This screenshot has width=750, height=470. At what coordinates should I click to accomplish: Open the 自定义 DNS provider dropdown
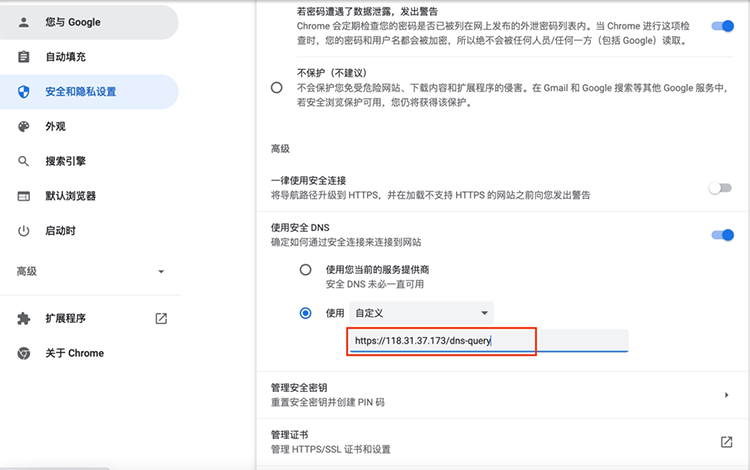point(421,313)
